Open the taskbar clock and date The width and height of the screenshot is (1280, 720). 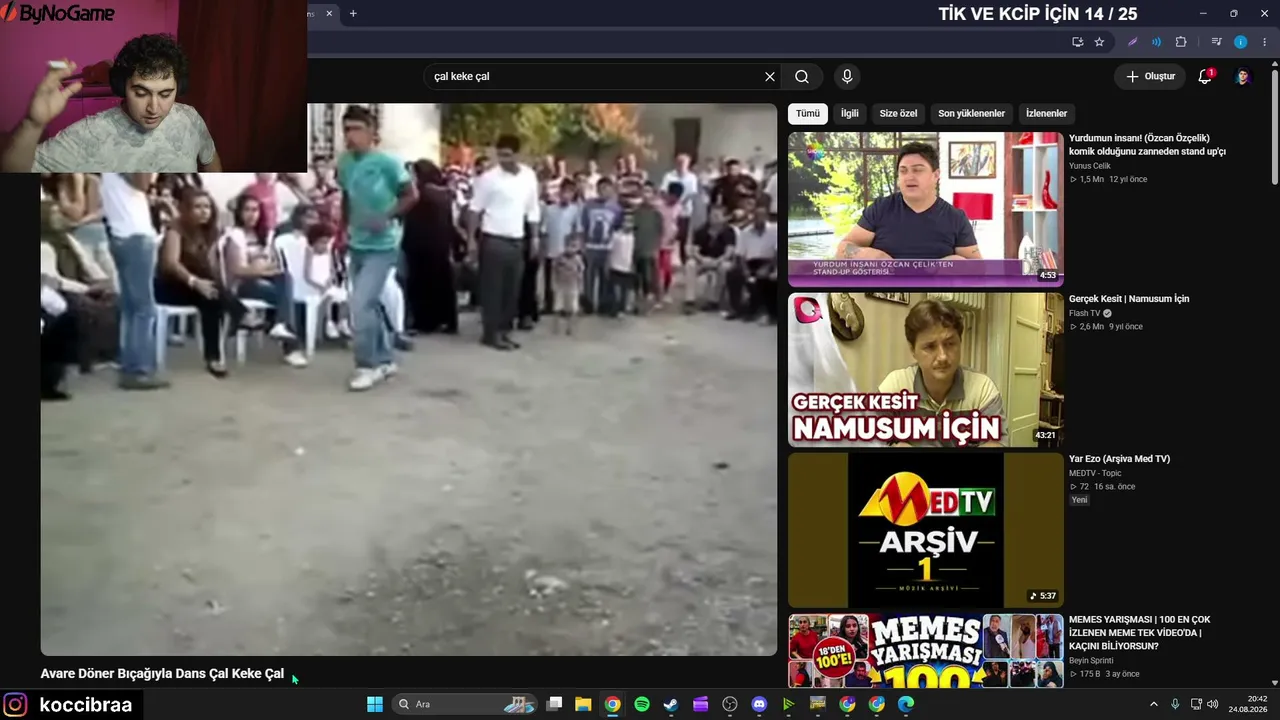(1249, 704)
